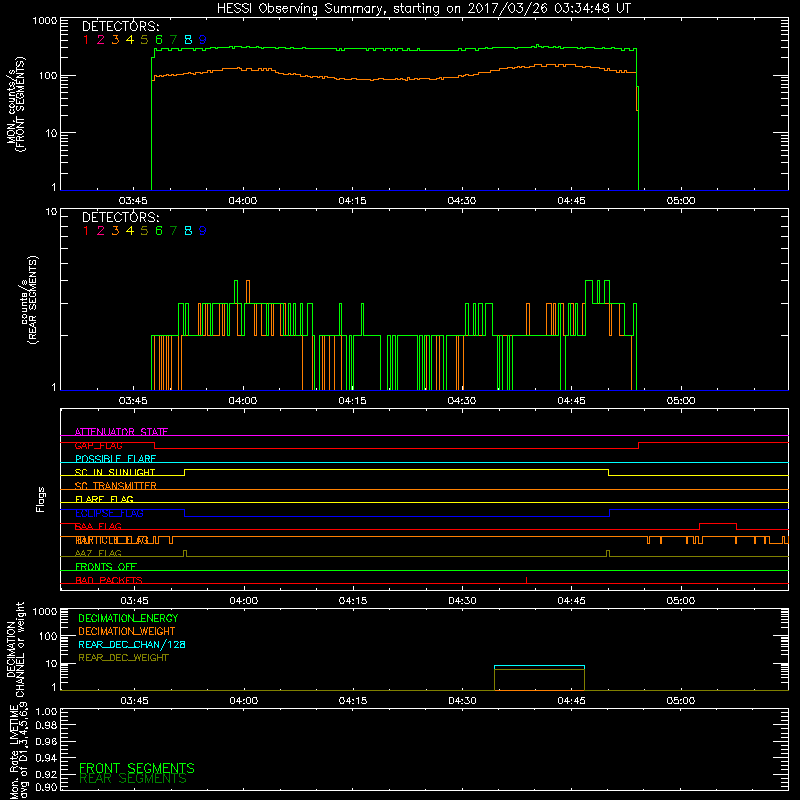The width and height of the screenshot is (800, 800).
Task: Click the cyan REAR_DEC_CHAN step in decimation plot
Action: [x=539, y=666]
